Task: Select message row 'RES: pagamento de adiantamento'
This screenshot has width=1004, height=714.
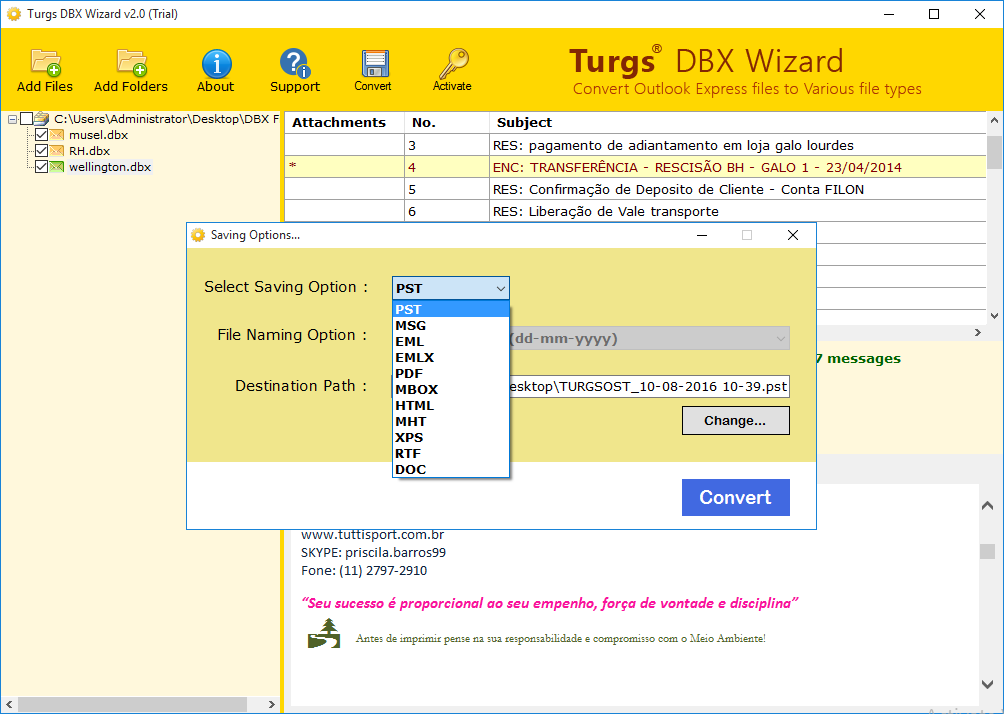Action: (635, 145)
